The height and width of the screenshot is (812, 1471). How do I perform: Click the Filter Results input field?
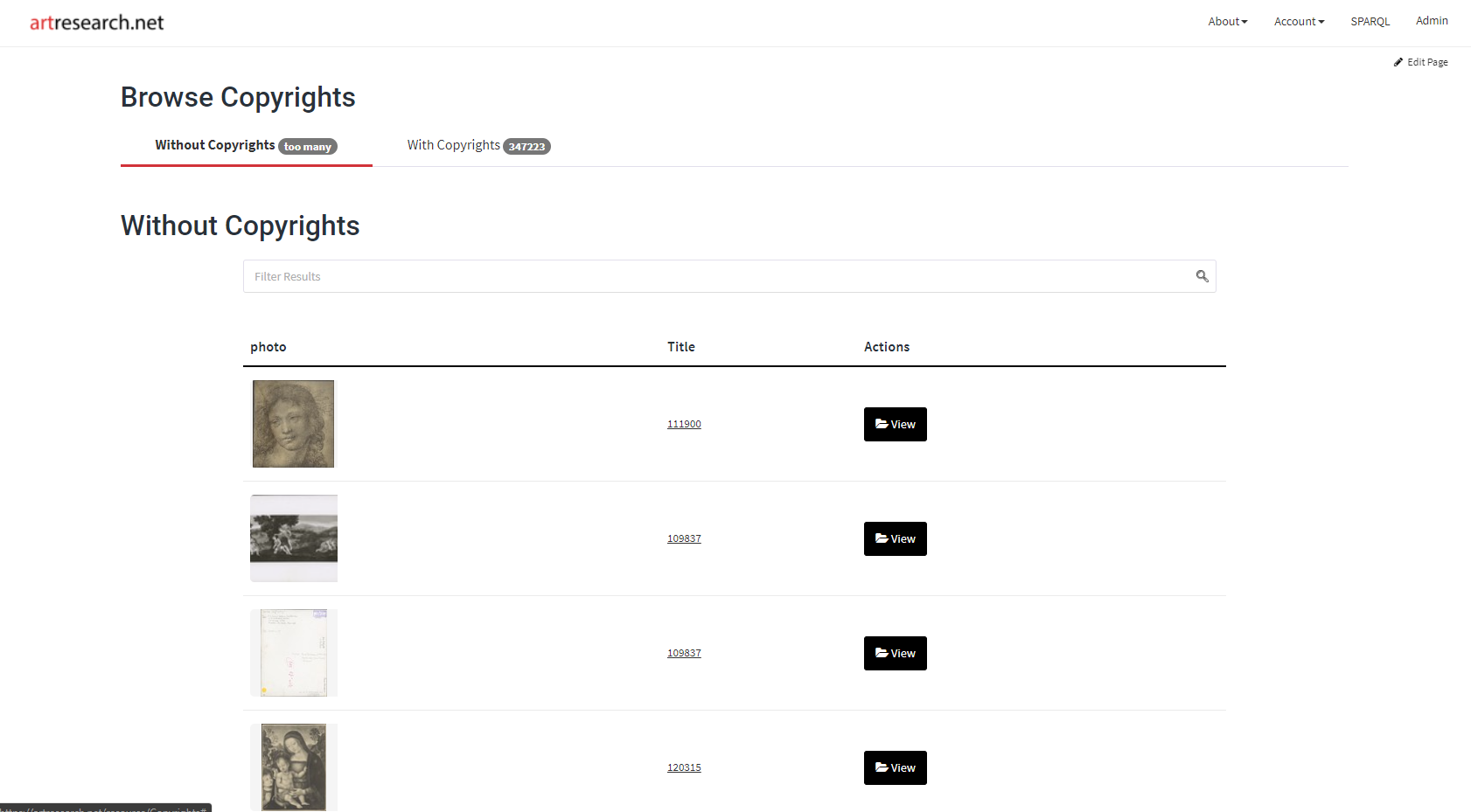pyautogui.click(x=612, y=275)
